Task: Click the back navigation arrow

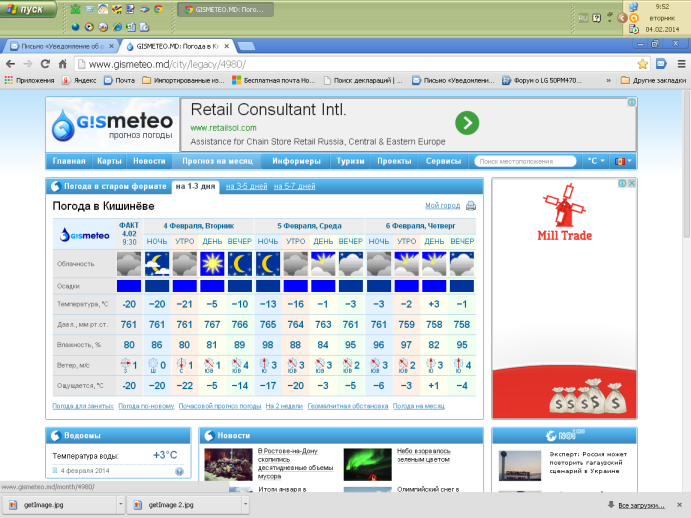Action: pos(11,64)
